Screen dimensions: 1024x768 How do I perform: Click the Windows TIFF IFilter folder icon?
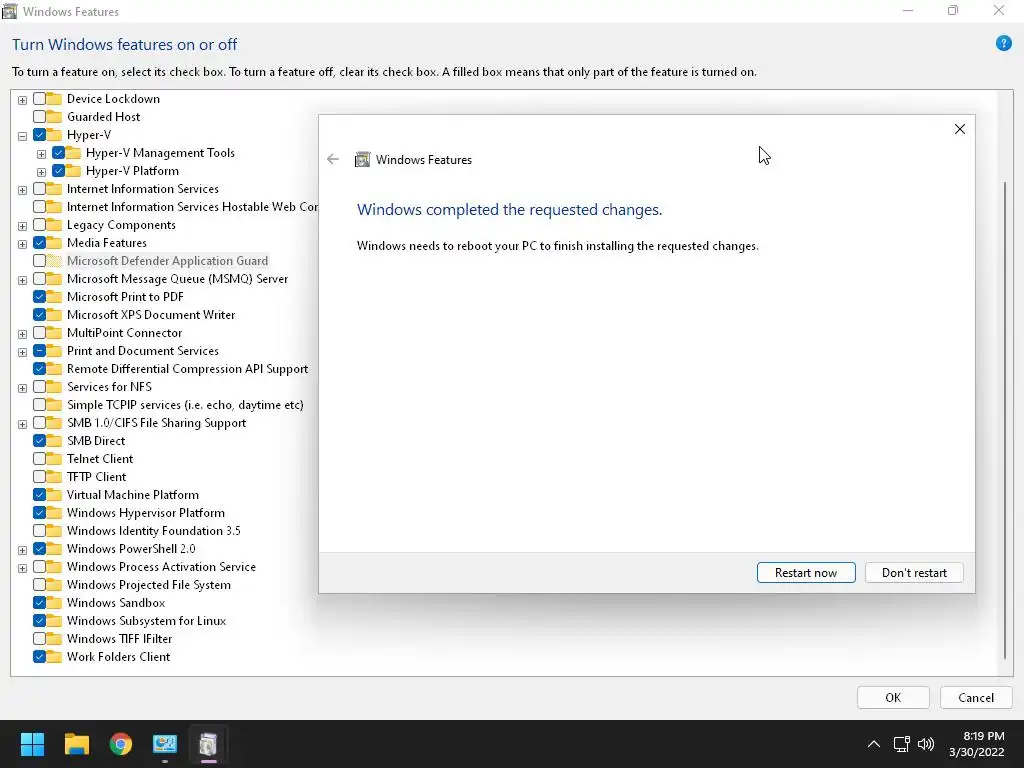[54, 639]
